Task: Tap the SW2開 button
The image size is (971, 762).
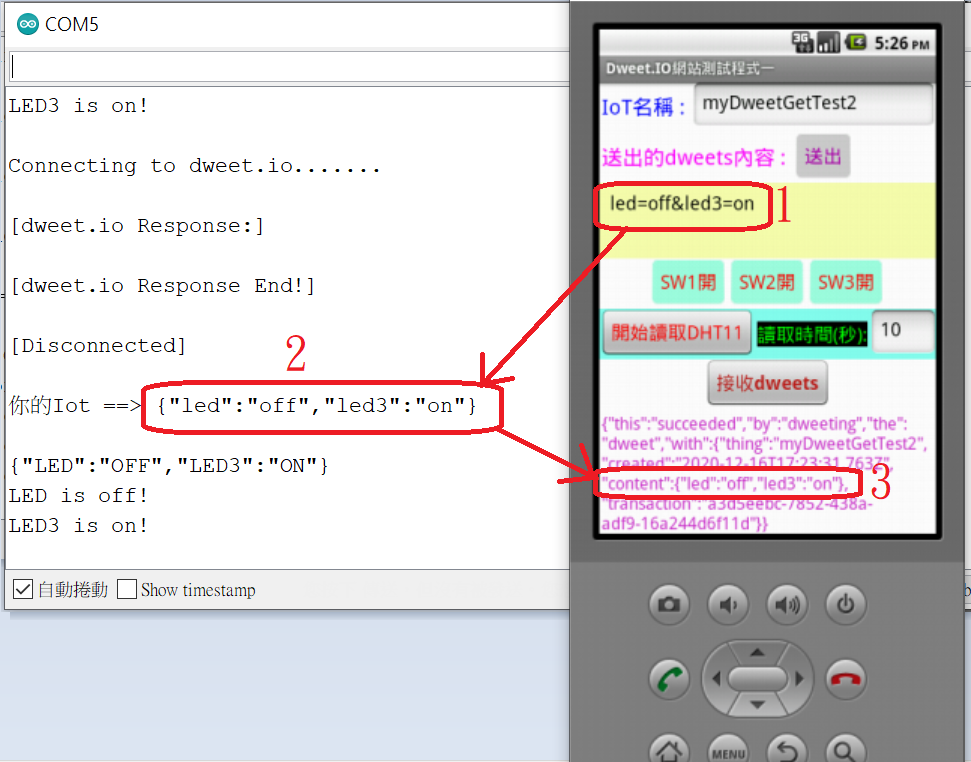Action: pos(767,282)
